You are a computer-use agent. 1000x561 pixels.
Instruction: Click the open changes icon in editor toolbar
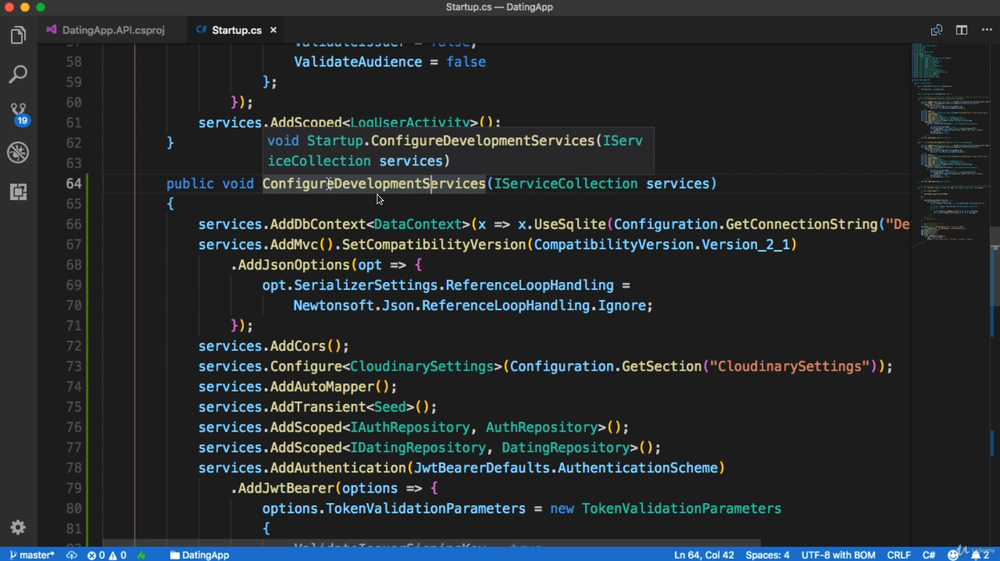pos(936,30)
